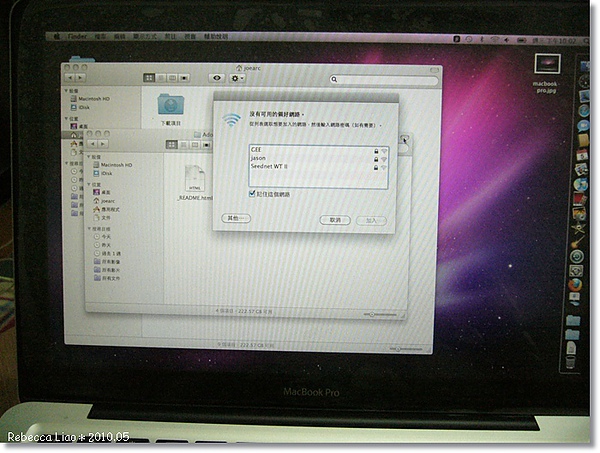
Task: Go forward in the joearc window
Action: point(80,78)
